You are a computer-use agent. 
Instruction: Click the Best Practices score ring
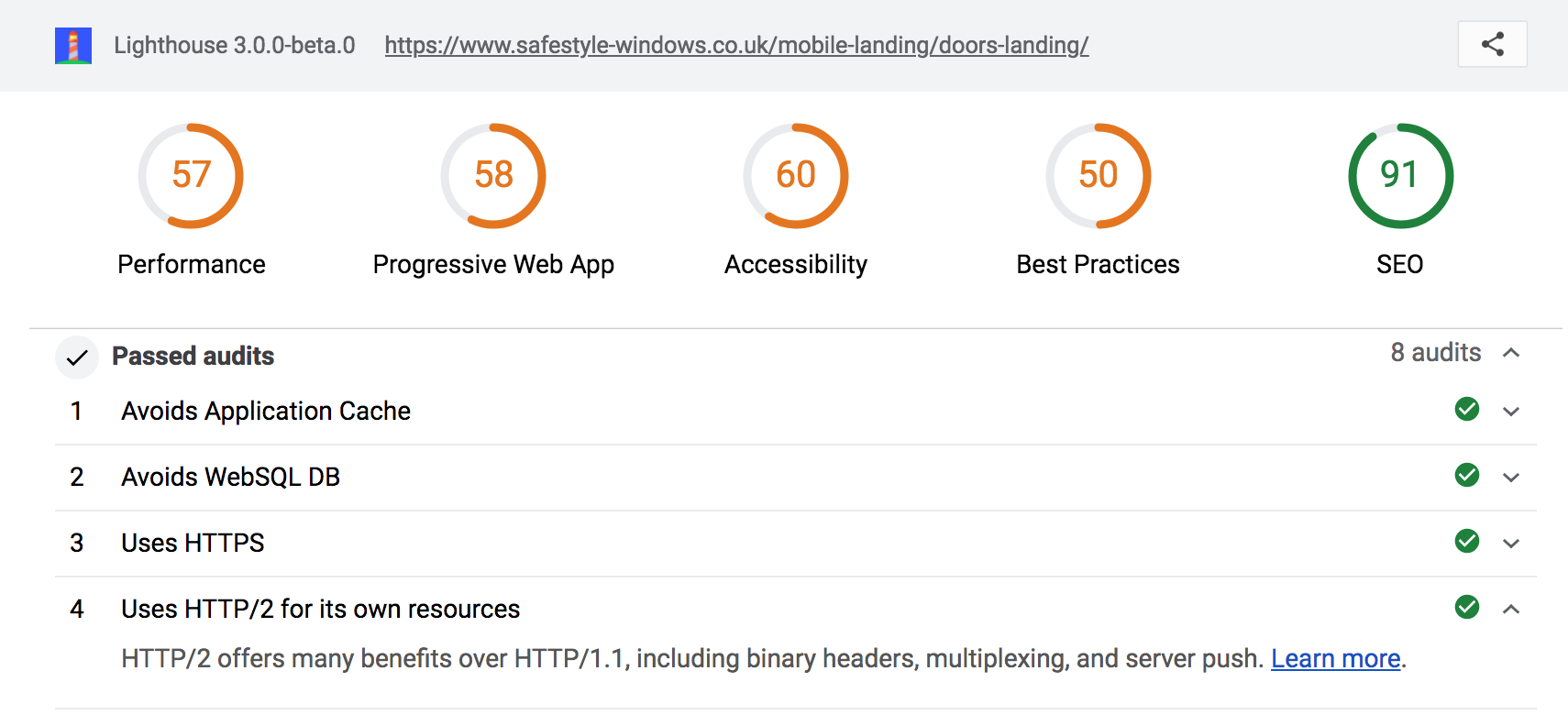pyautogui.click(x=1098, y=175)
